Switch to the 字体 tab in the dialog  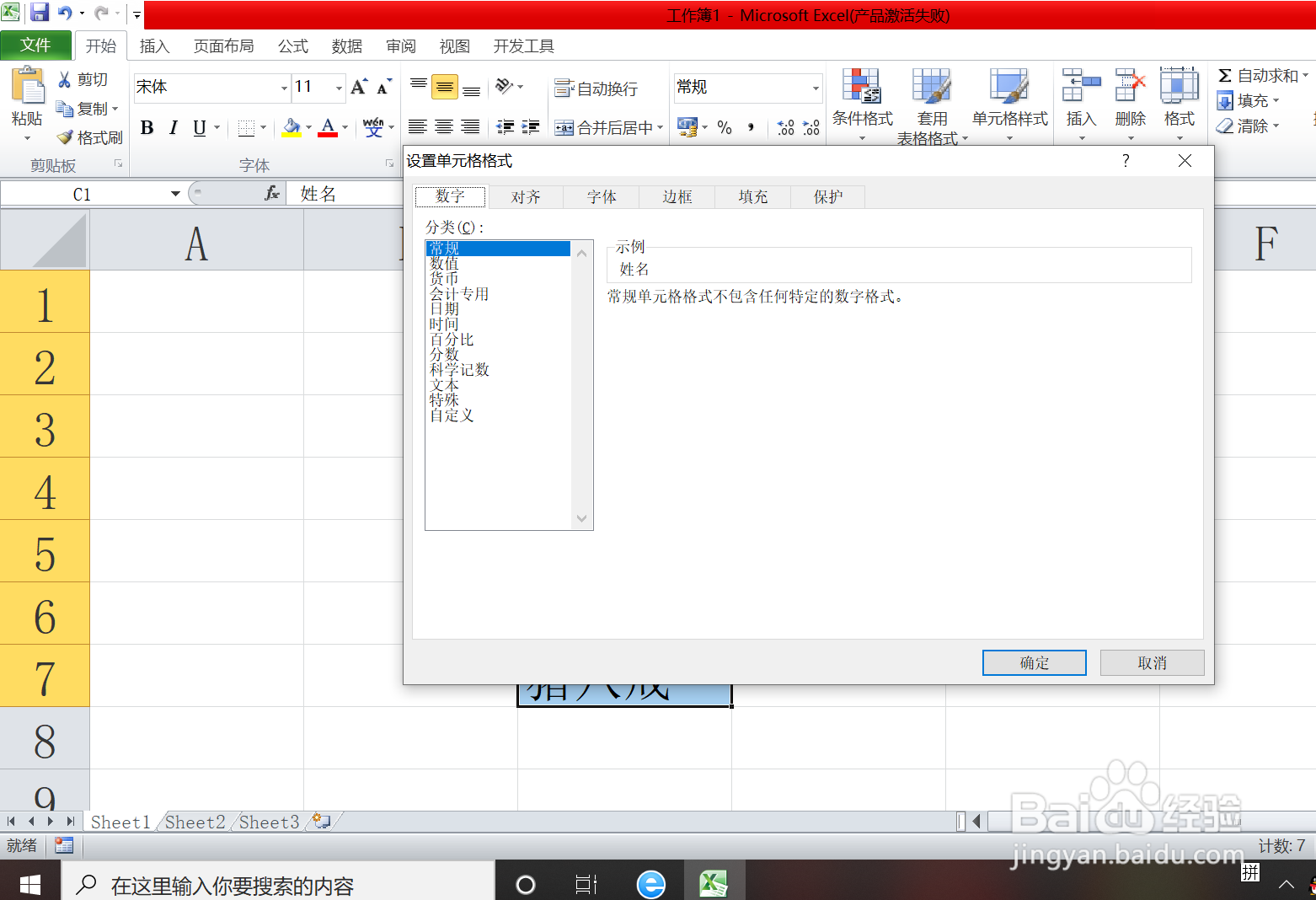pos(602,196)
